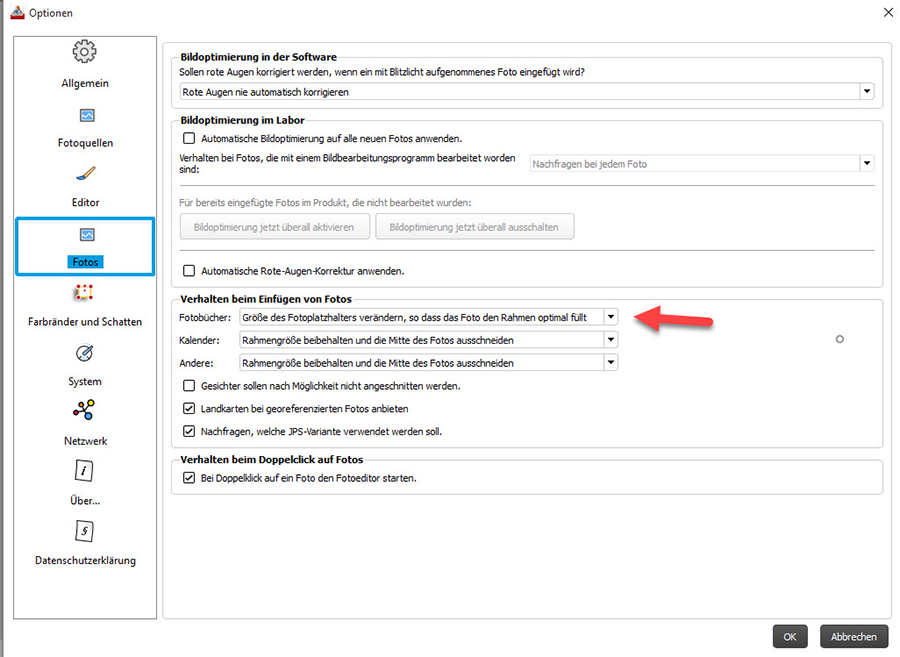Click the System section label
Viewport: 900px width, 657px height.
click(x=85, y=382)
